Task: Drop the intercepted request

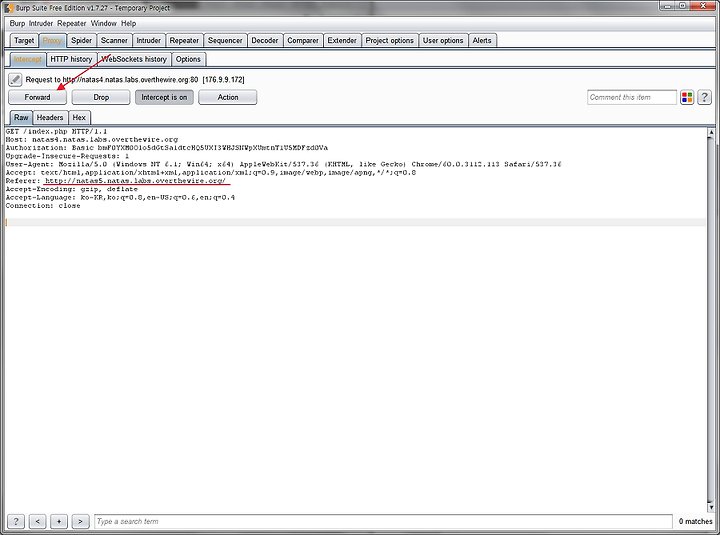Action: pyautogui.click(x=101, y=97)
